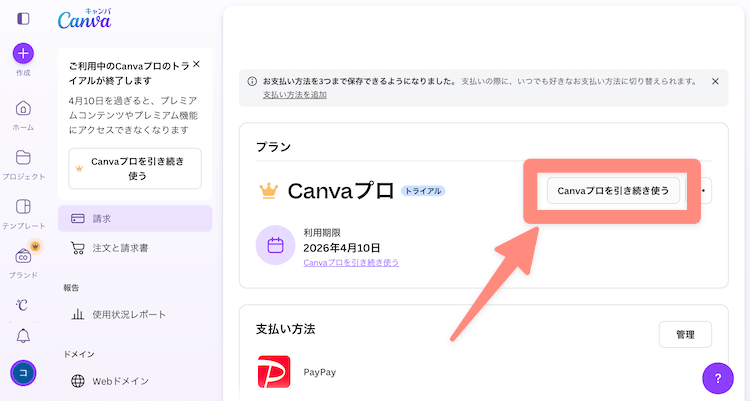Click the crown icon beside Canvaプロ
This screenshot has width=750, height=401.
coord(269,190)
